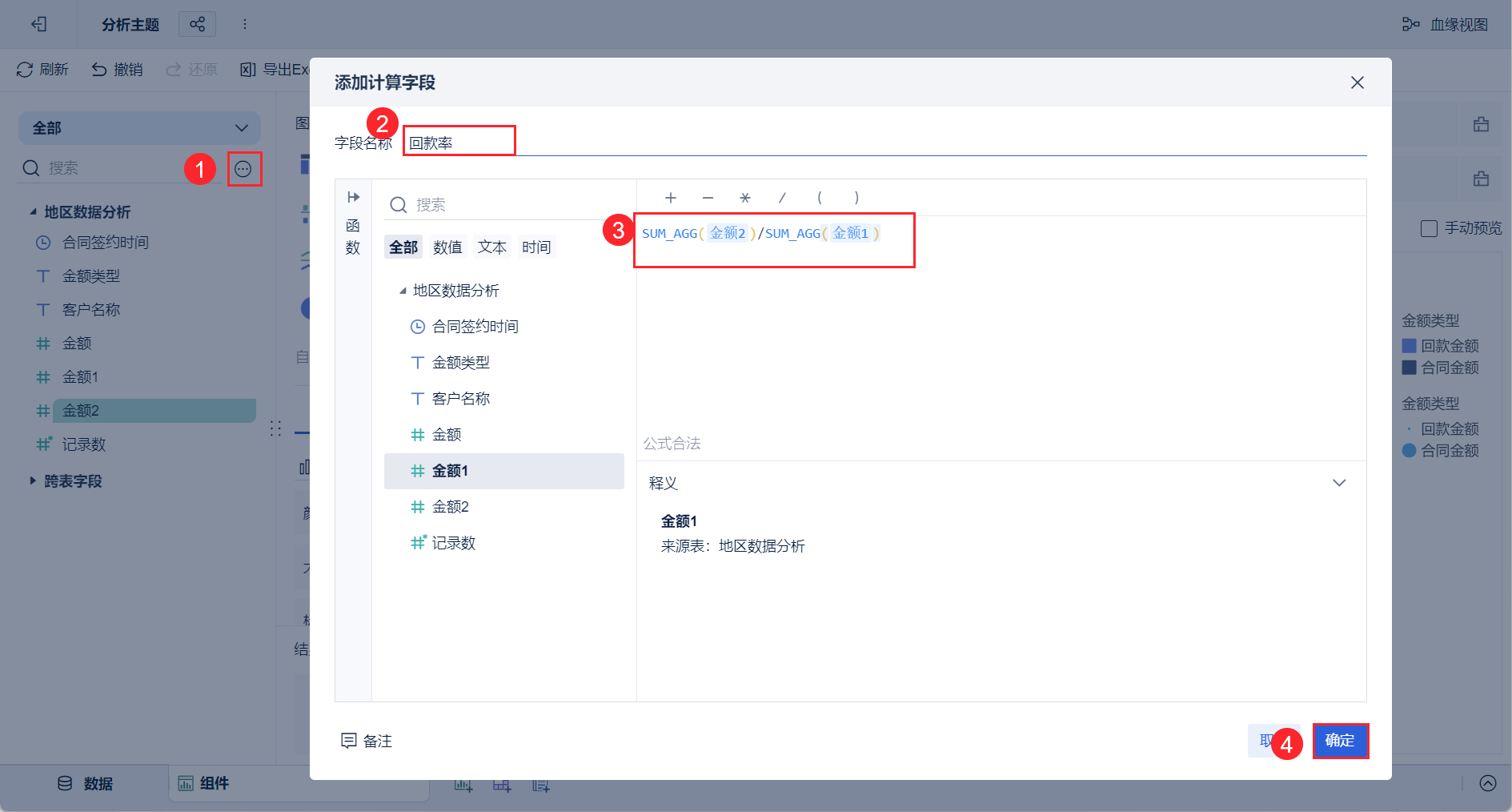The image size is (1512, 812).
Task: Pick 金额 in dialog field list
Action: (x=504, y=435)
